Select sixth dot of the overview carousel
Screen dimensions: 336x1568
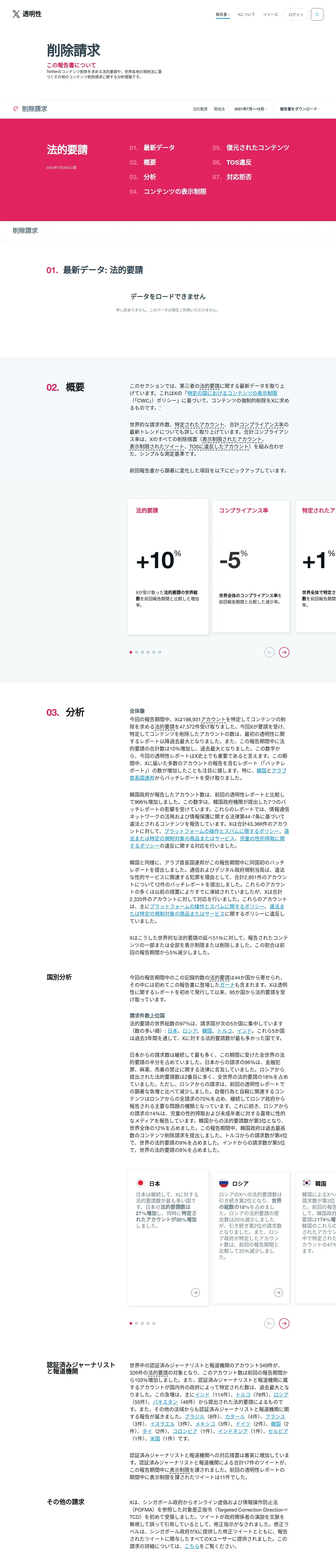(160, 652)
